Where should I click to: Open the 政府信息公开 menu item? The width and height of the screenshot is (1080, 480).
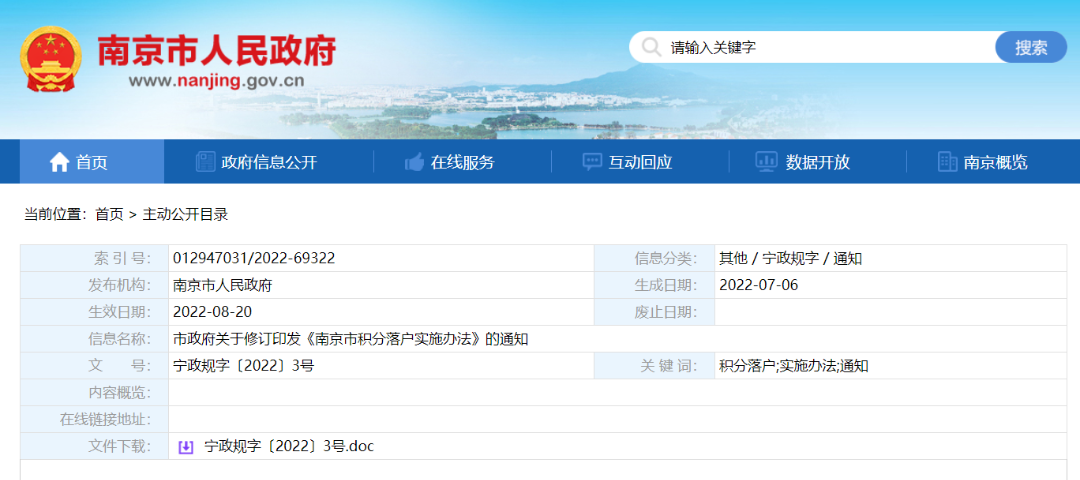coord(269,162)
